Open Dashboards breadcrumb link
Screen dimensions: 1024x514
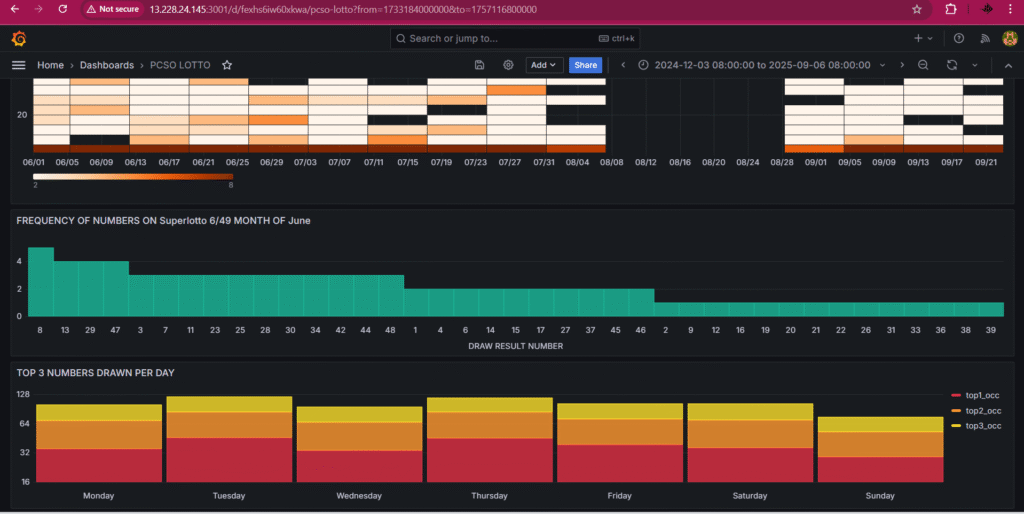click(x=107, y=65)
